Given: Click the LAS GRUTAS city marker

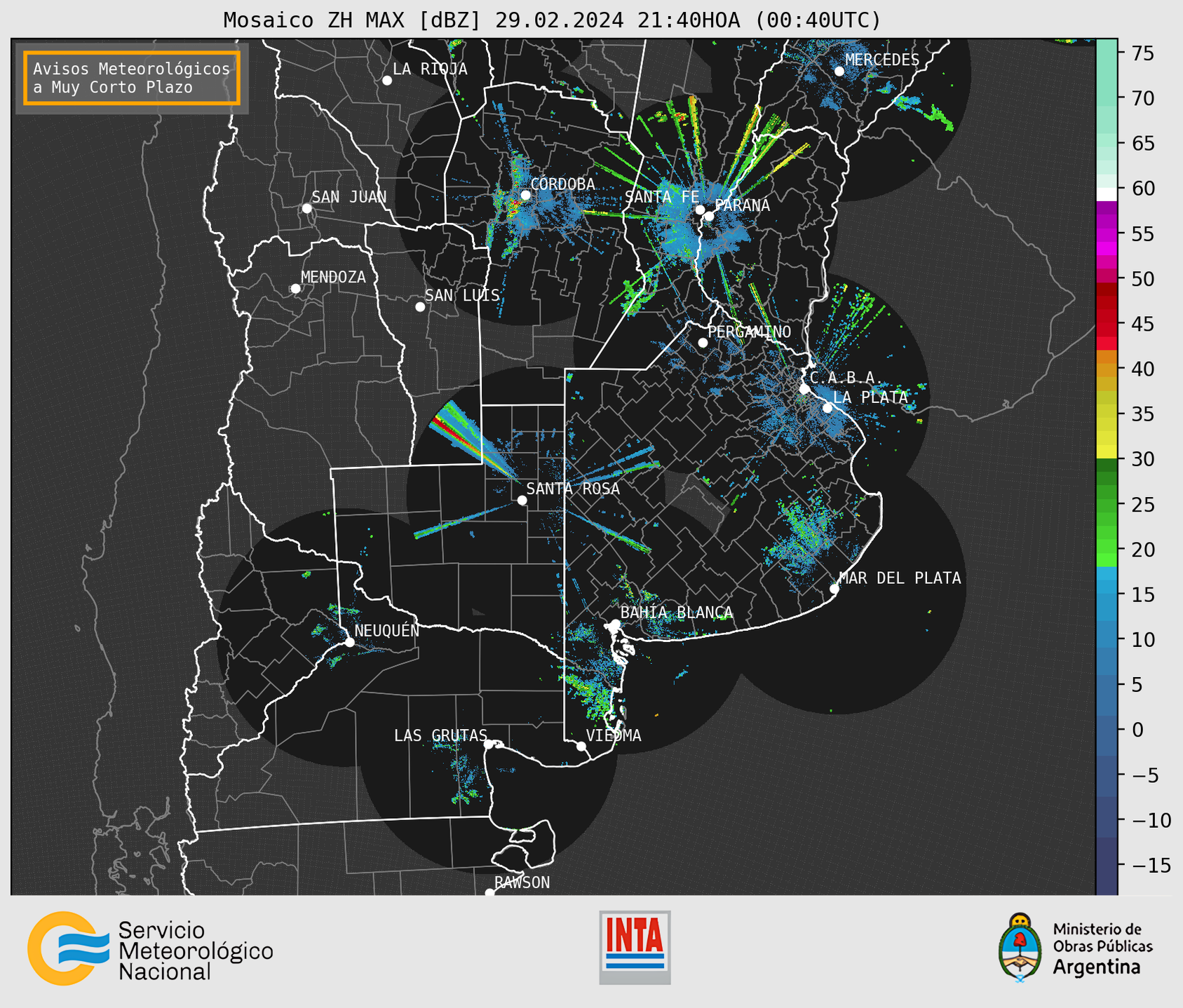Looking at the screenshot, I should pos(489,744).
